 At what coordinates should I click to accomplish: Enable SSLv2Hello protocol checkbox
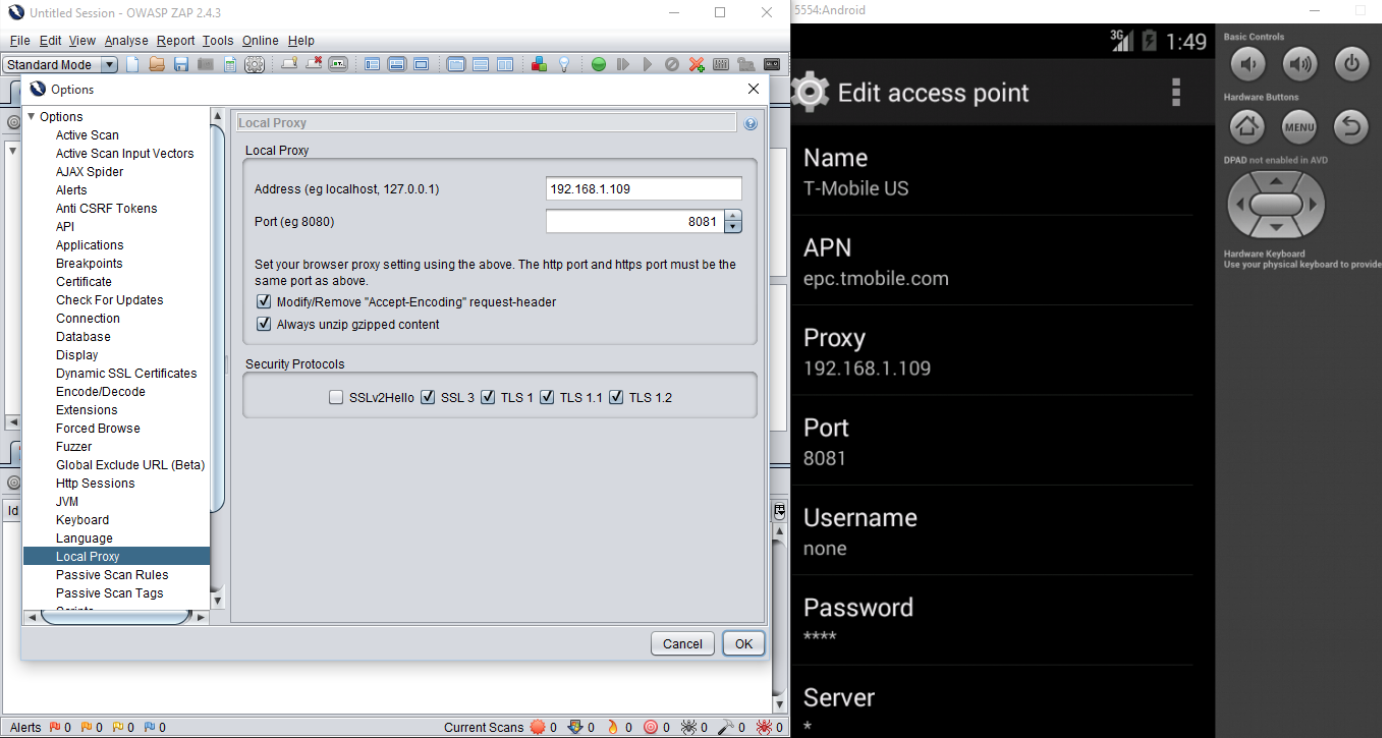pyautogui.click(x=336, y=397)
